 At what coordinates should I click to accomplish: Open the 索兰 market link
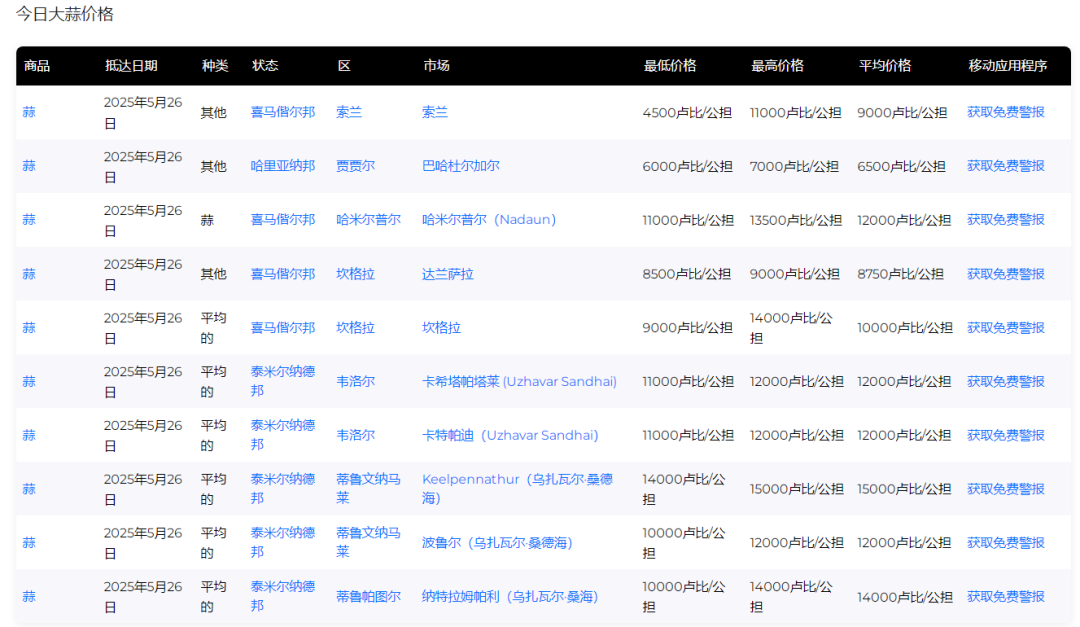tap(435, 112)
